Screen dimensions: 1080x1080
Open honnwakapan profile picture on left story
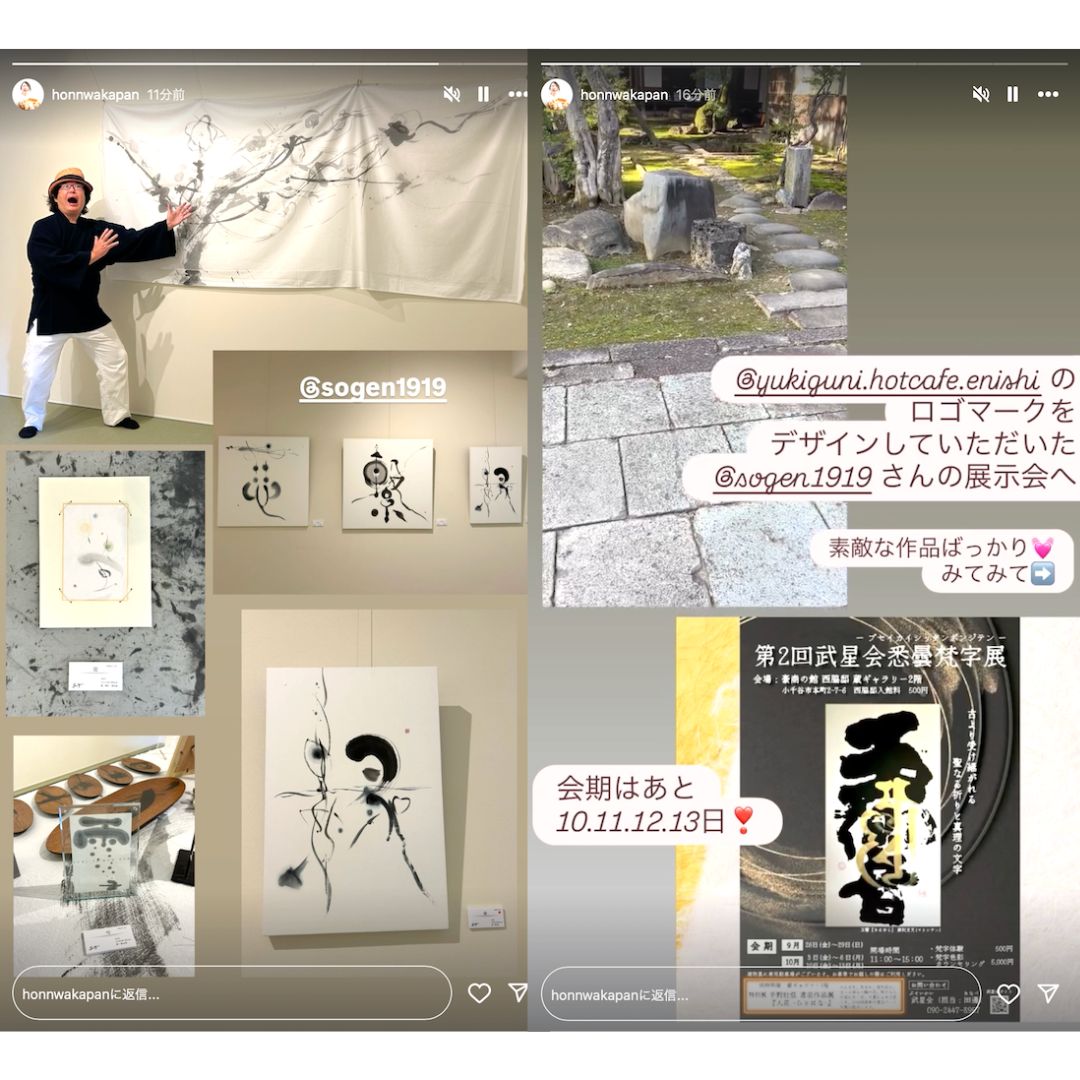[28, 94]
